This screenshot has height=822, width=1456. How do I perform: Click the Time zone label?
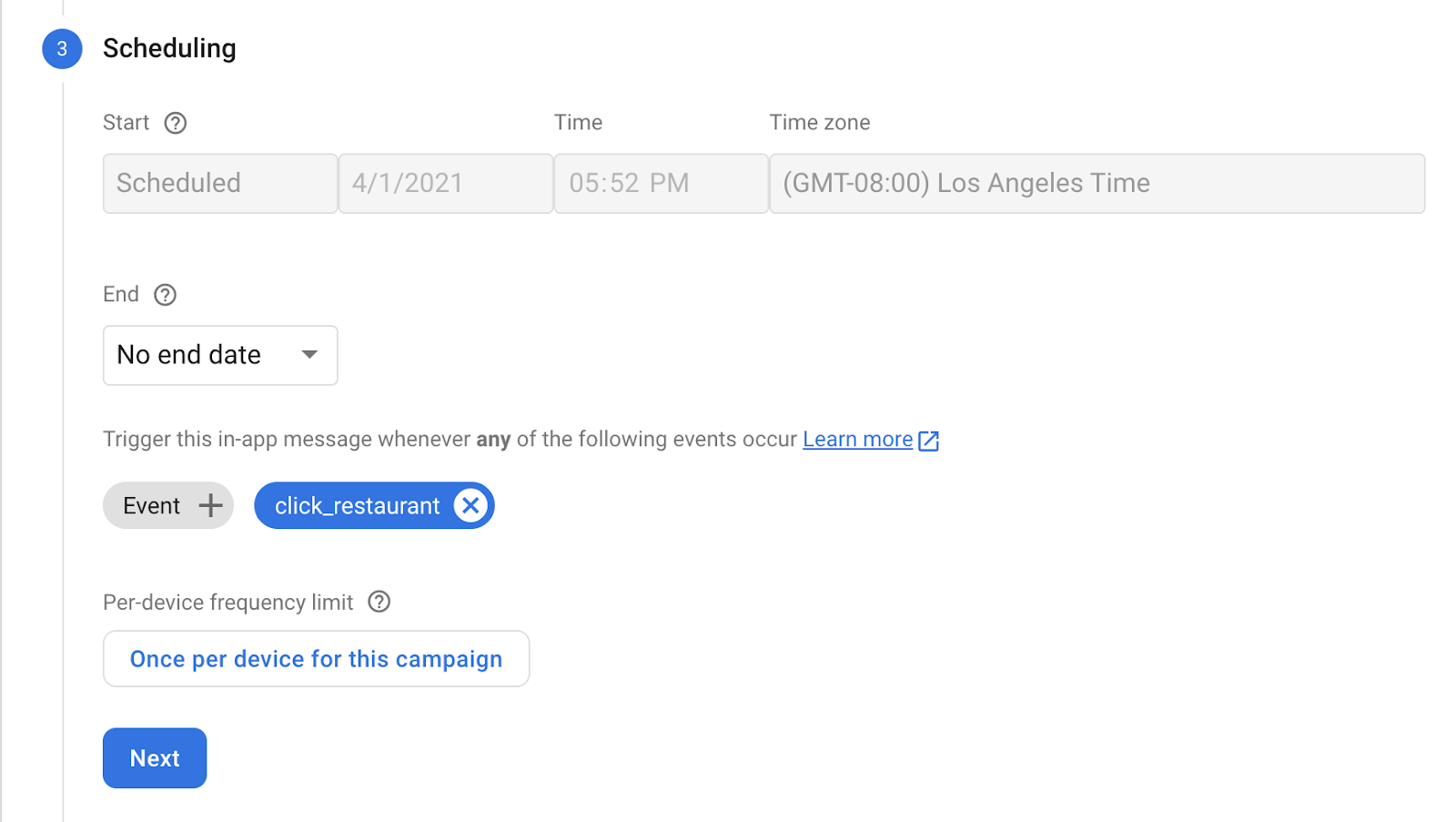coord(819,123)
